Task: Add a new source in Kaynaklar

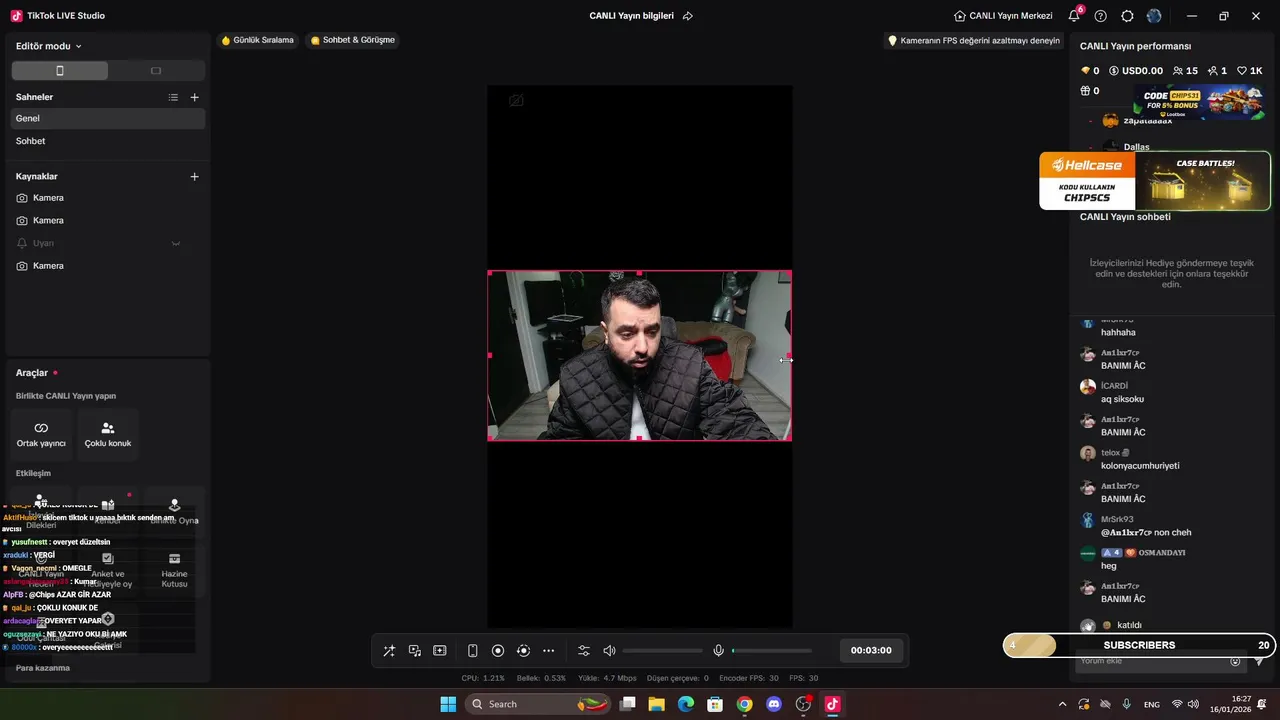Action: 194,176
